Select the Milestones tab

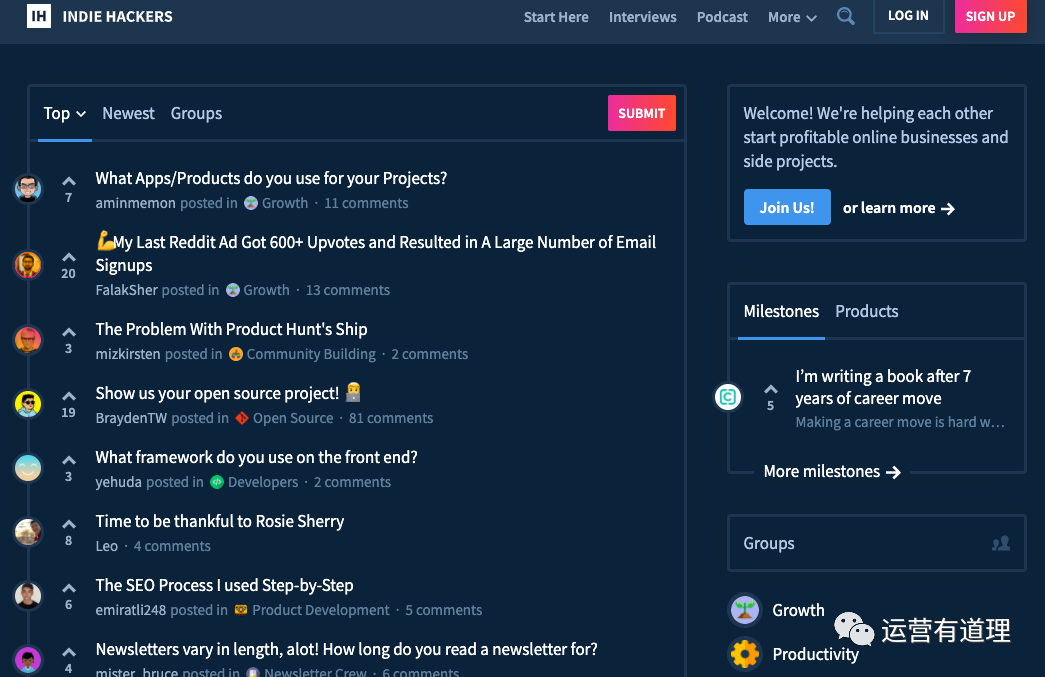(x=781, y=311)
